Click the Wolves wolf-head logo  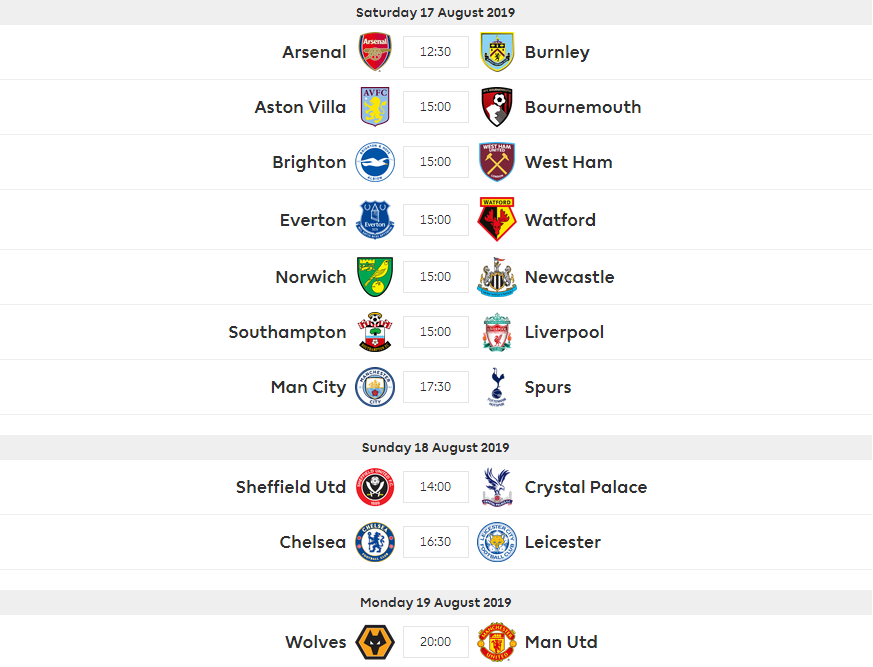click(376, 642)
